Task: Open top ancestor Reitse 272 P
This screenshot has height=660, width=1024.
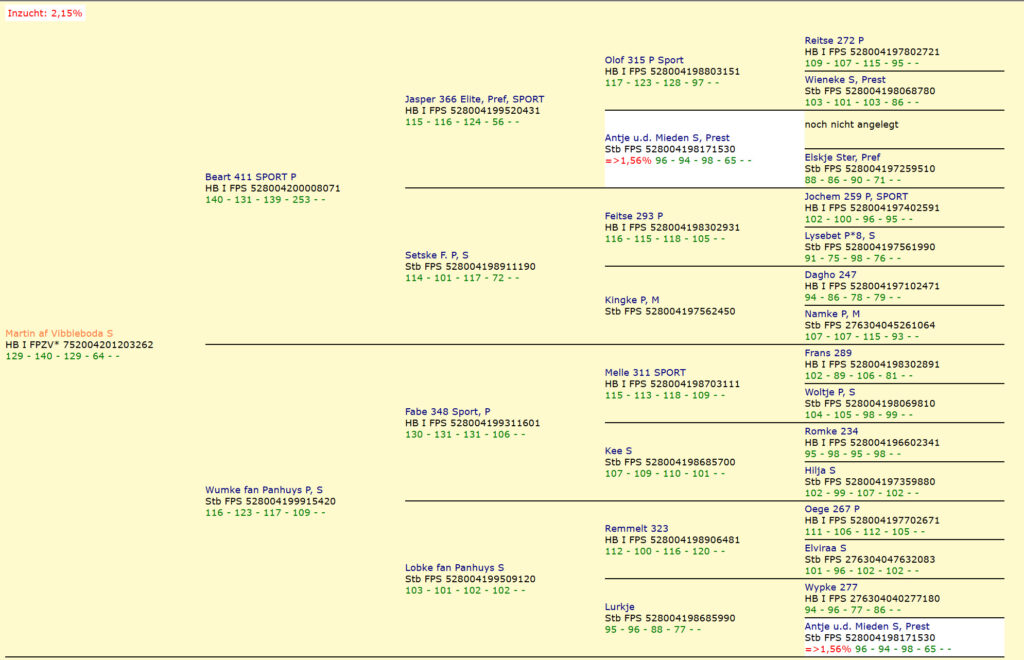Action: click(x=832, y=40)
